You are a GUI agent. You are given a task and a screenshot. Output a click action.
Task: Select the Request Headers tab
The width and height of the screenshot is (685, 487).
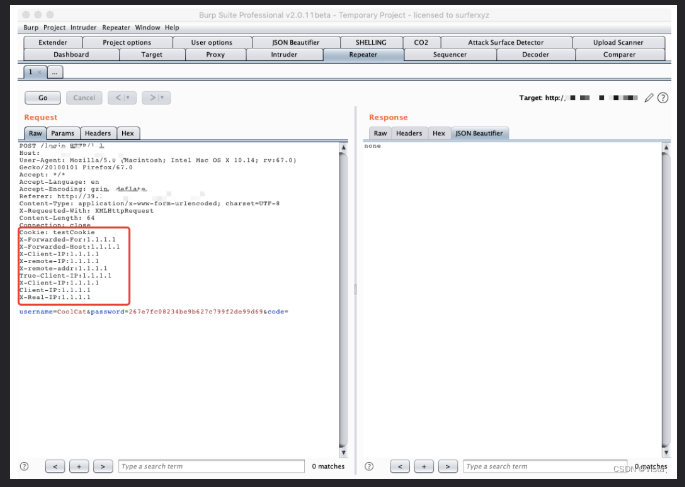click(98, 133)
